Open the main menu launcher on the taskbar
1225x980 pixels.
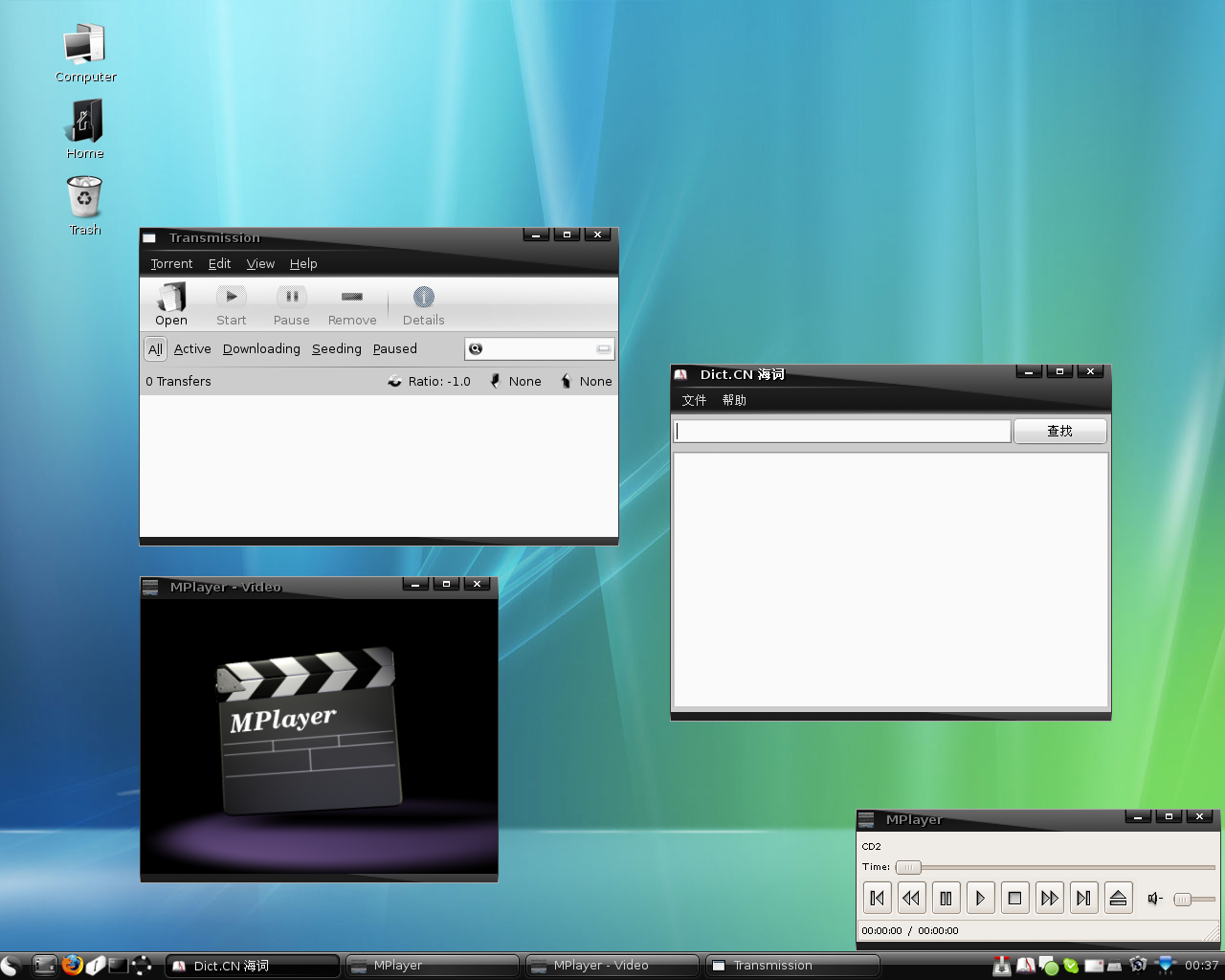coord(11,966)
